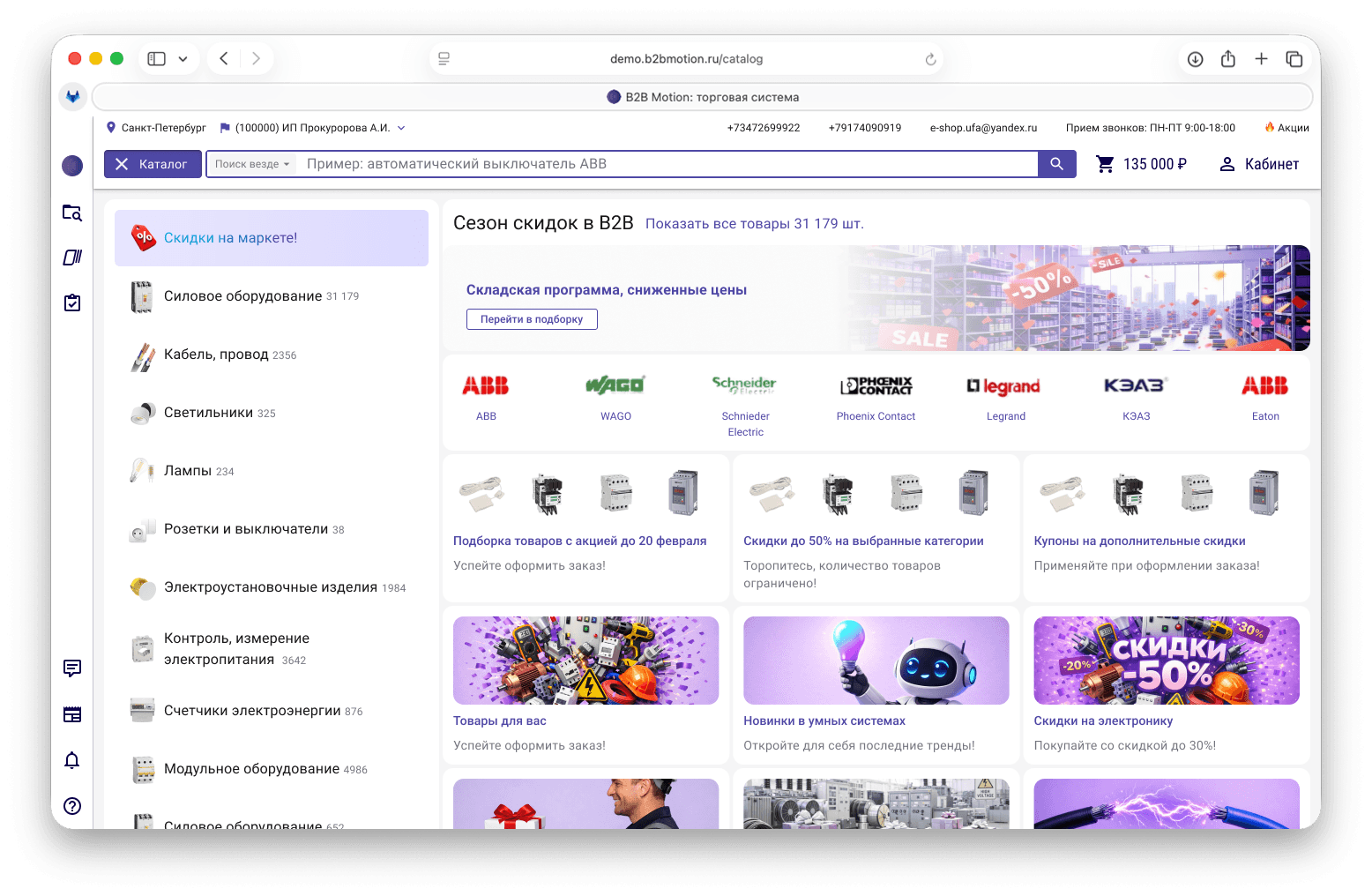Click the clipboard checklist icon in left sidebar
1372x896 pixels.
72,302
